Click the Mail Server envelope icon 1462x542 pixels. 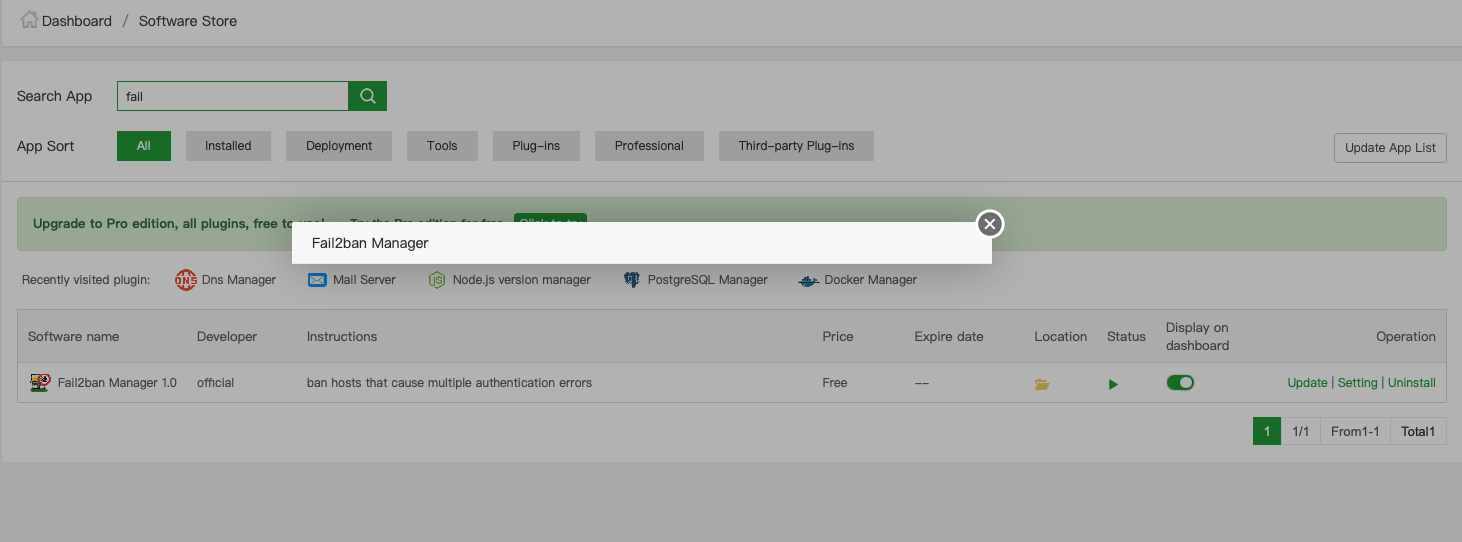pyautogui.click(x=317, y=280)
